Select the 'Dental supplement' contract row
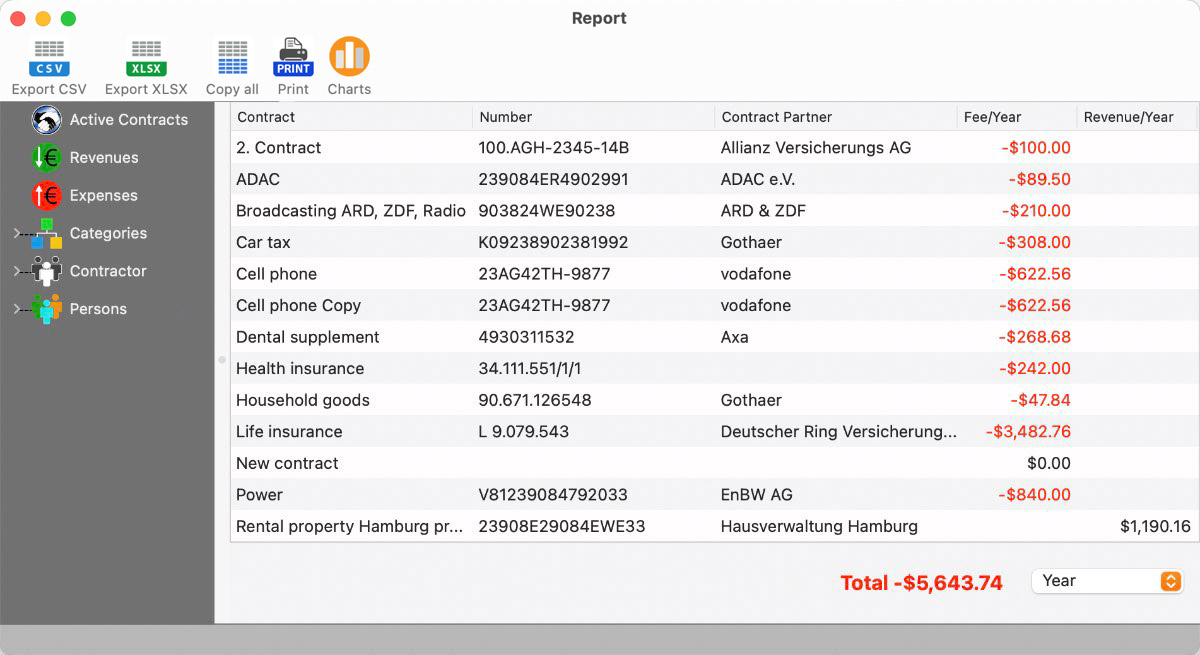Screen dimensions: 1200x655 714,337
